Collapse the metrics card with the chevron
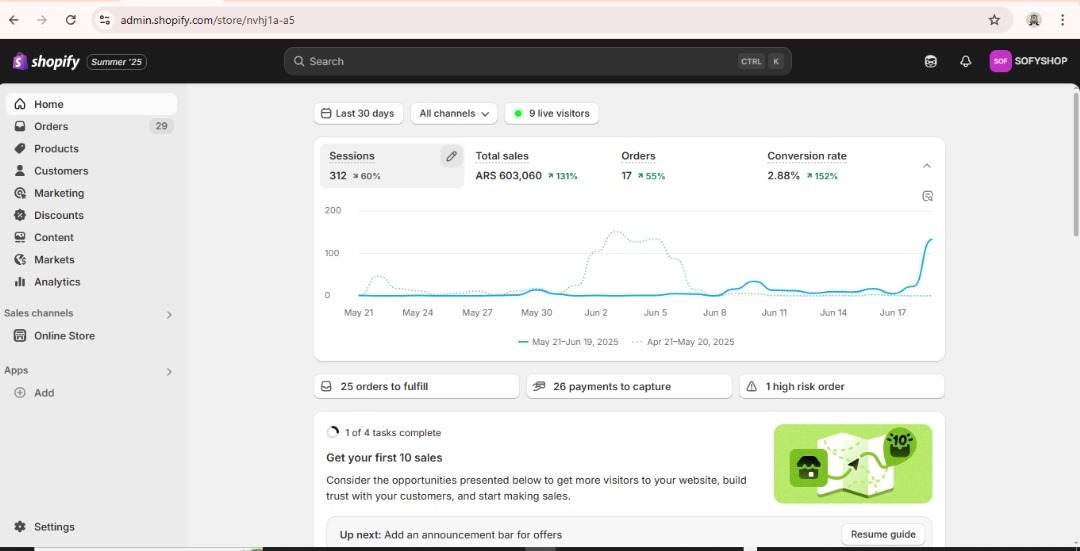 pyautogui.click(x=926, y=166)
